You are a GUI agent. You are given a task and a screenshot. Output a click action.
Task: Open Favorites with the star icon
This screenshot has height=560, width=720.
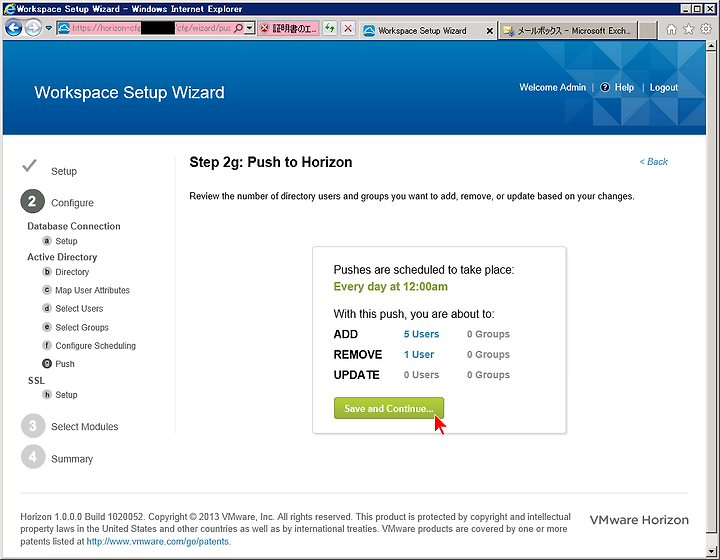point(689,29)
